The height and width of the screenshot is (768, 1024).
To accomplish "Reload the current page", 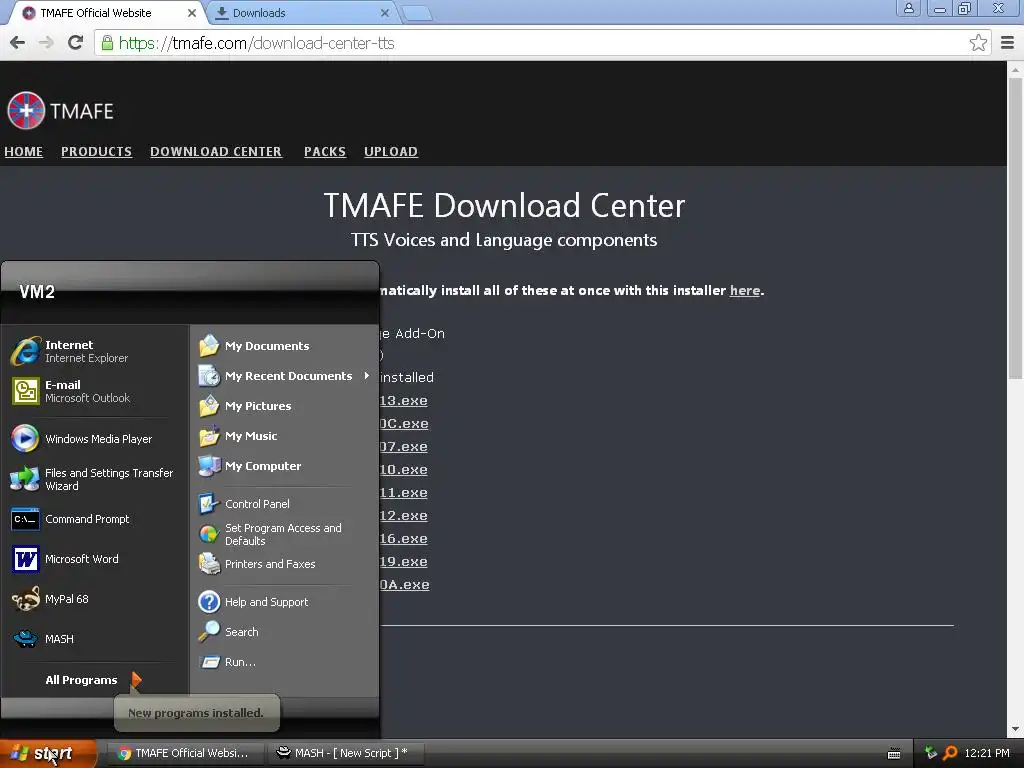I will [x=76, y=43].
